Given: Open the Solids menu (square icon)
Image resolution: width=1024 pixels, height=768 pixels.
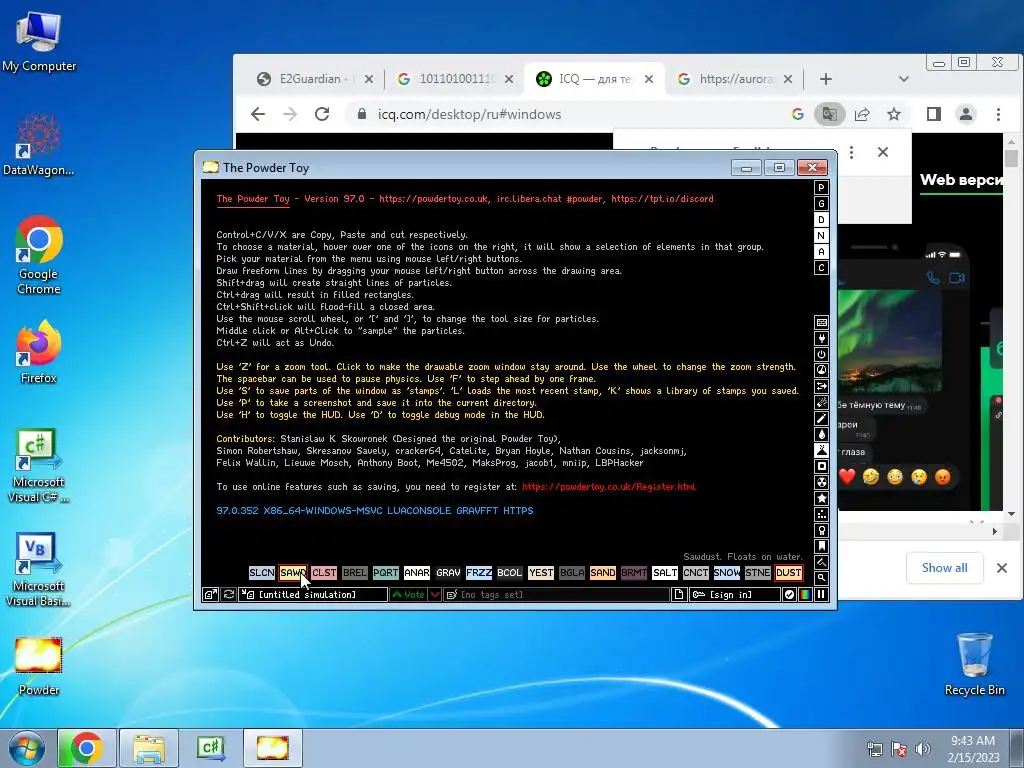Looking at the screenshot, I should click(x=822, y=466).
